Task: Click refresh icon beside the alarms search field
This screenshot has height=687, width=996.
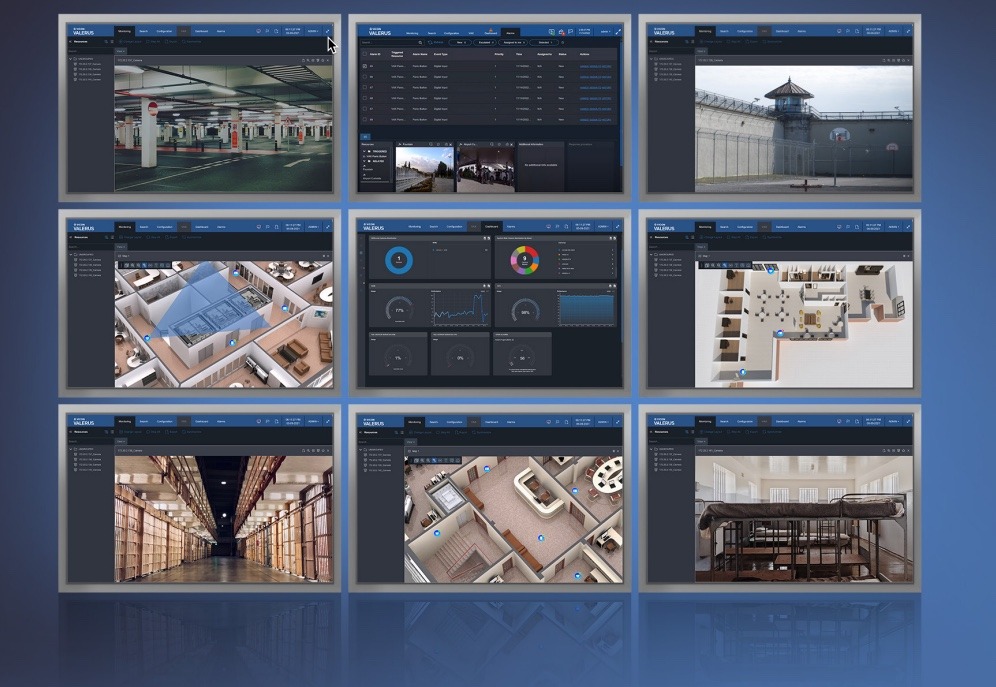Action: (x=432, y=44)
